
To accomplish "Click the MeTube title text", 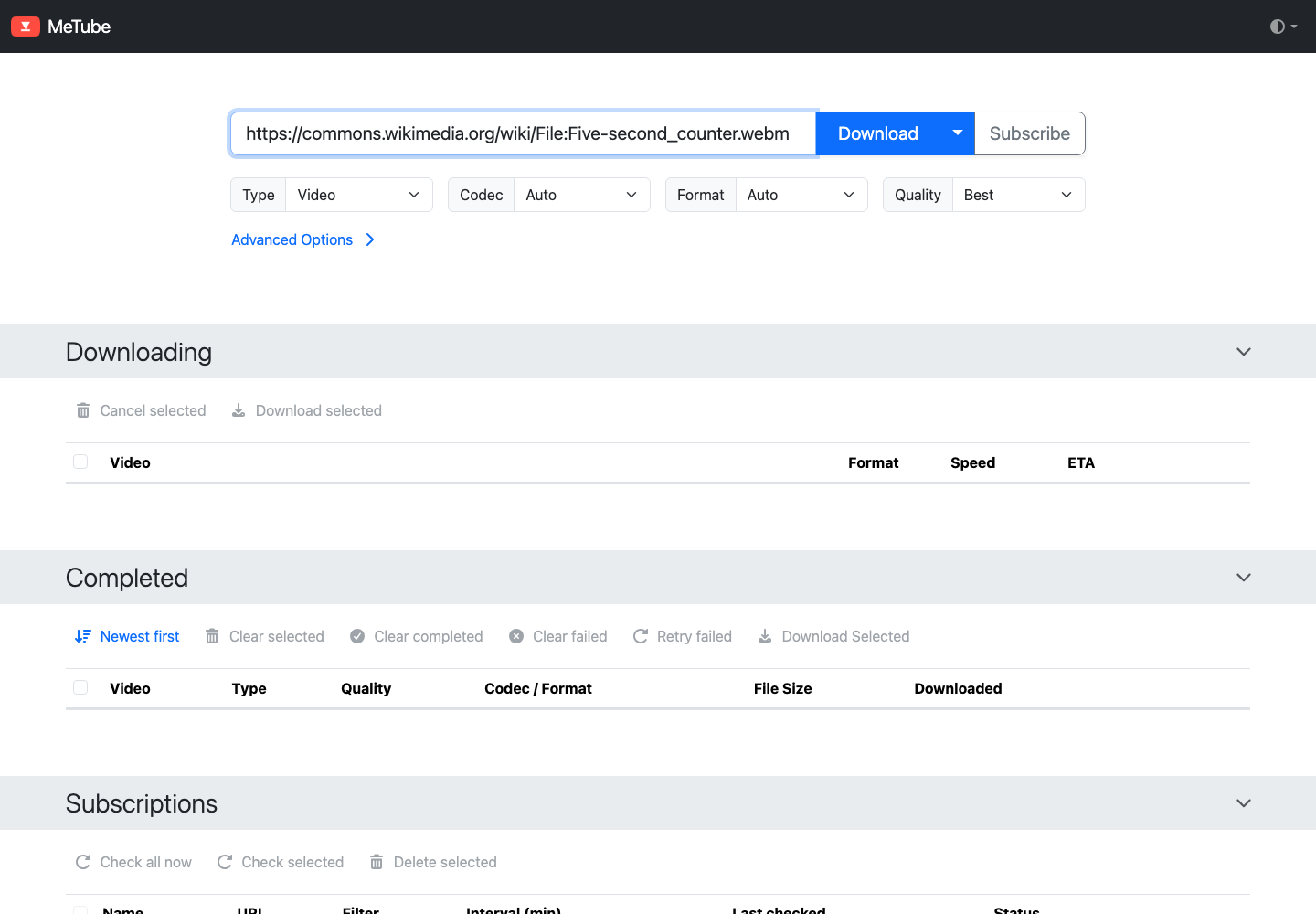I will [80, 27].
